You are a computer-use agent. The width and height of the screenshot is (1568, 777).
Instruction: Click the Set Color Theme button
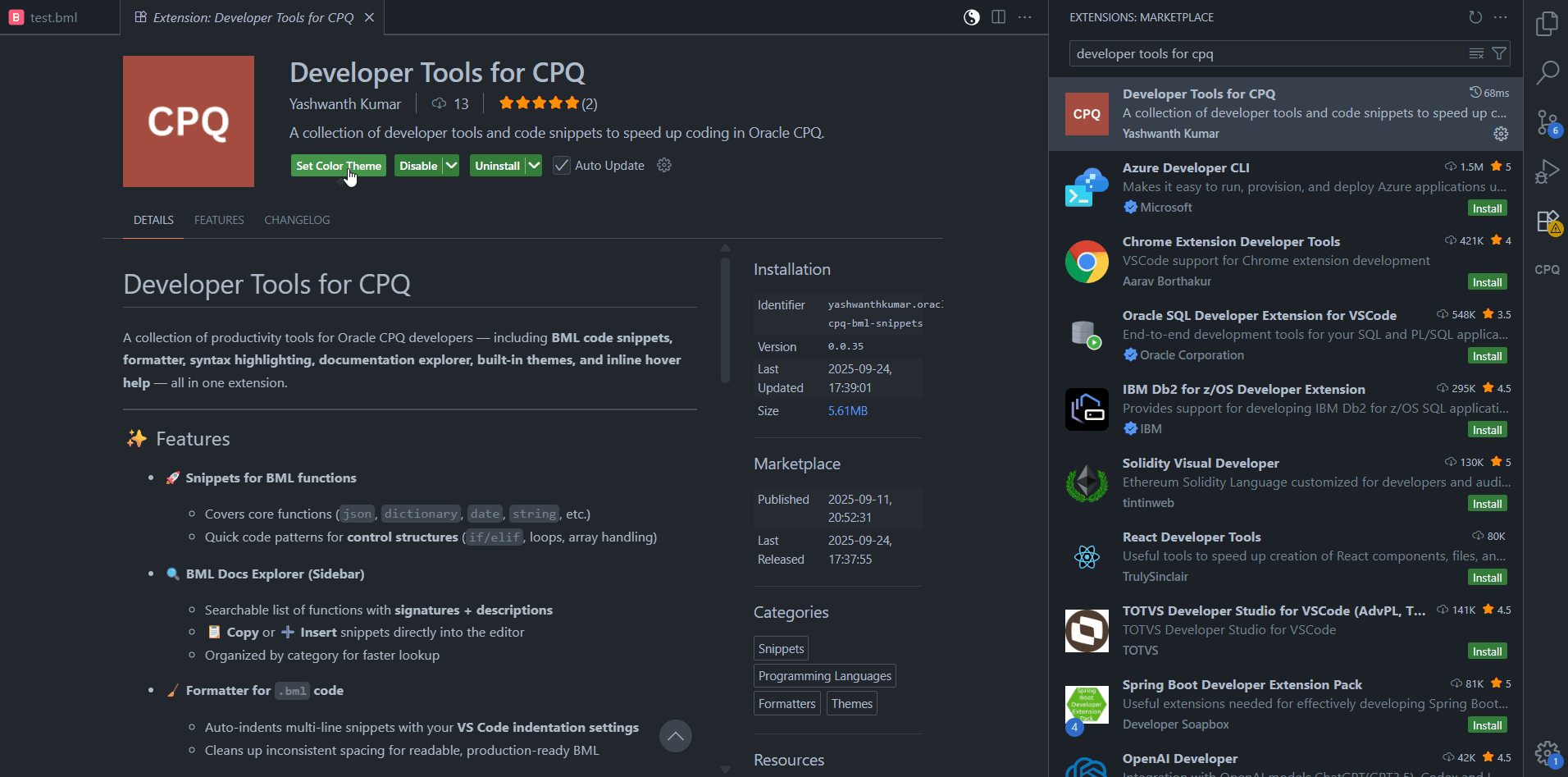pyautogui.click(x=339, y=166)
